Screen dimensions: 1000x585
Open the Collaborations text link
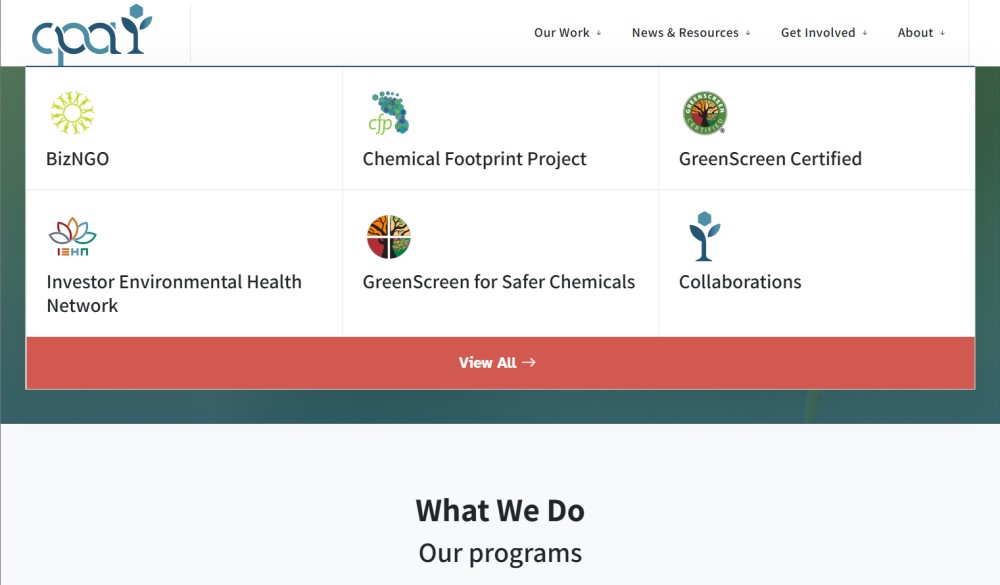[x=740, y=282]
